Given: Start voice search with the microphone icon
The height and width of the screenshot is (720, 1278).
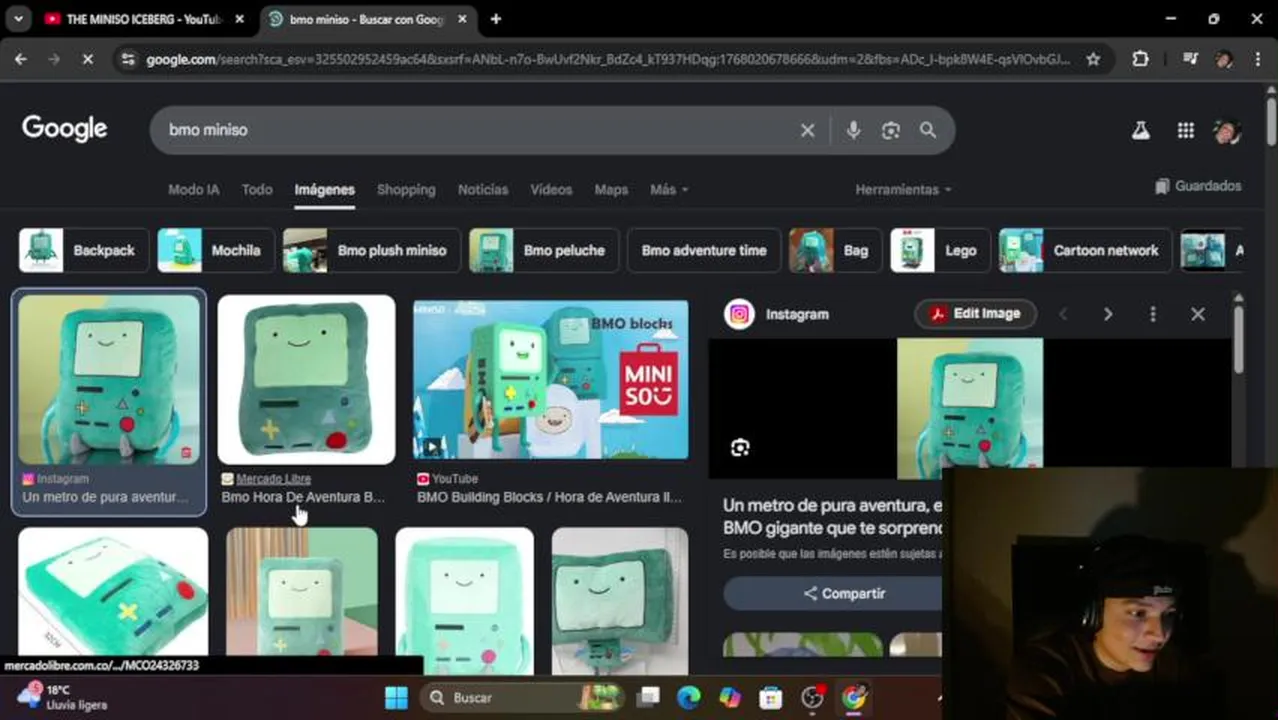Looking at the screenshot, I should (x=853, y=130).
